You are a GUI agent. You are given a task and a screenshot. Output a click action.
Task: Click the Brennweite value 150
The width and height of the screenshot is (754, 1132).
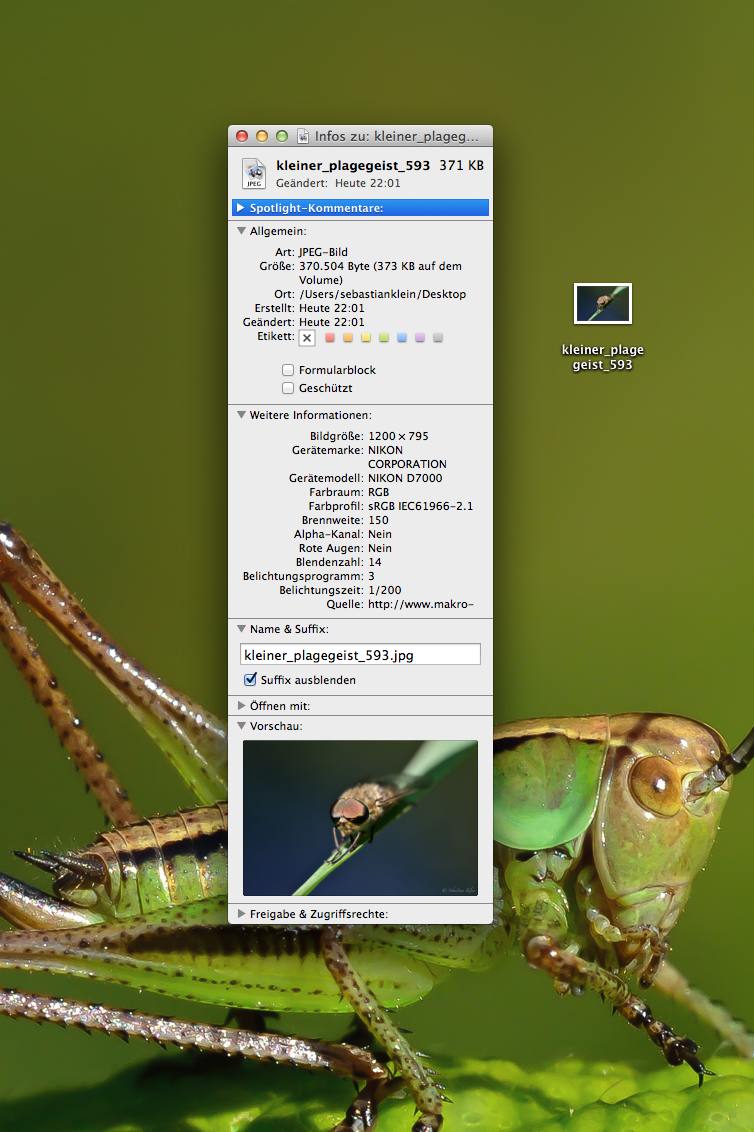click(378, 520)
